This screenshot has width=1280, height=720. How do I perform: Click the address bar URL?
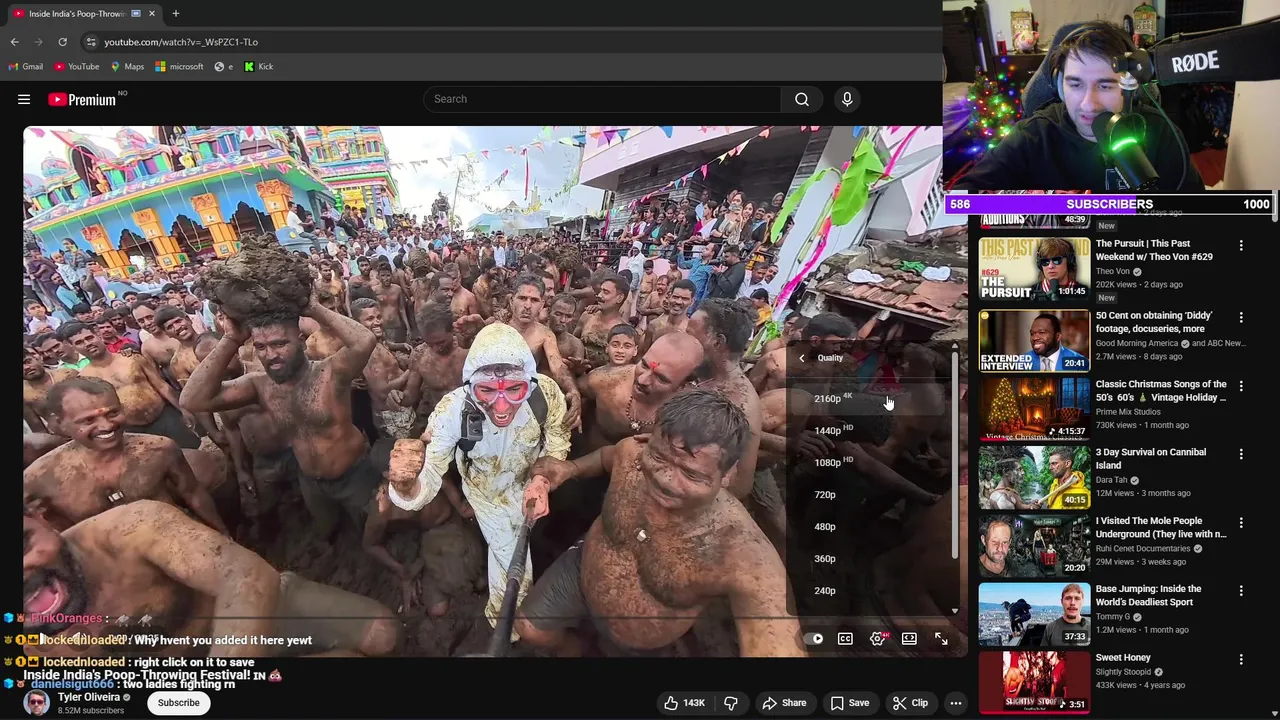click(x=181, y=42)
